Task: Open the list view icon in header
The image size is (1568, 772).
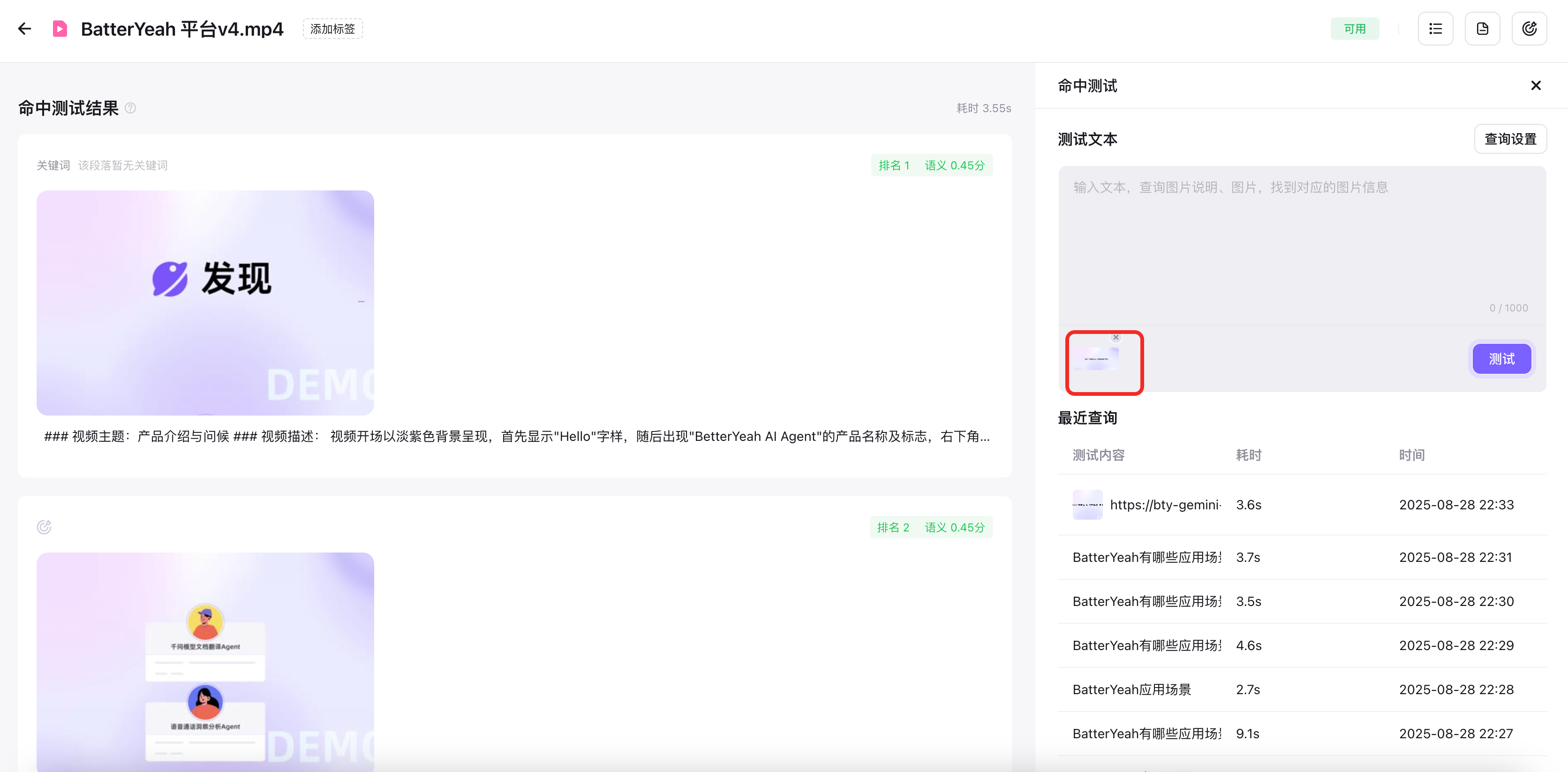Action: (x=1435, y=29)
